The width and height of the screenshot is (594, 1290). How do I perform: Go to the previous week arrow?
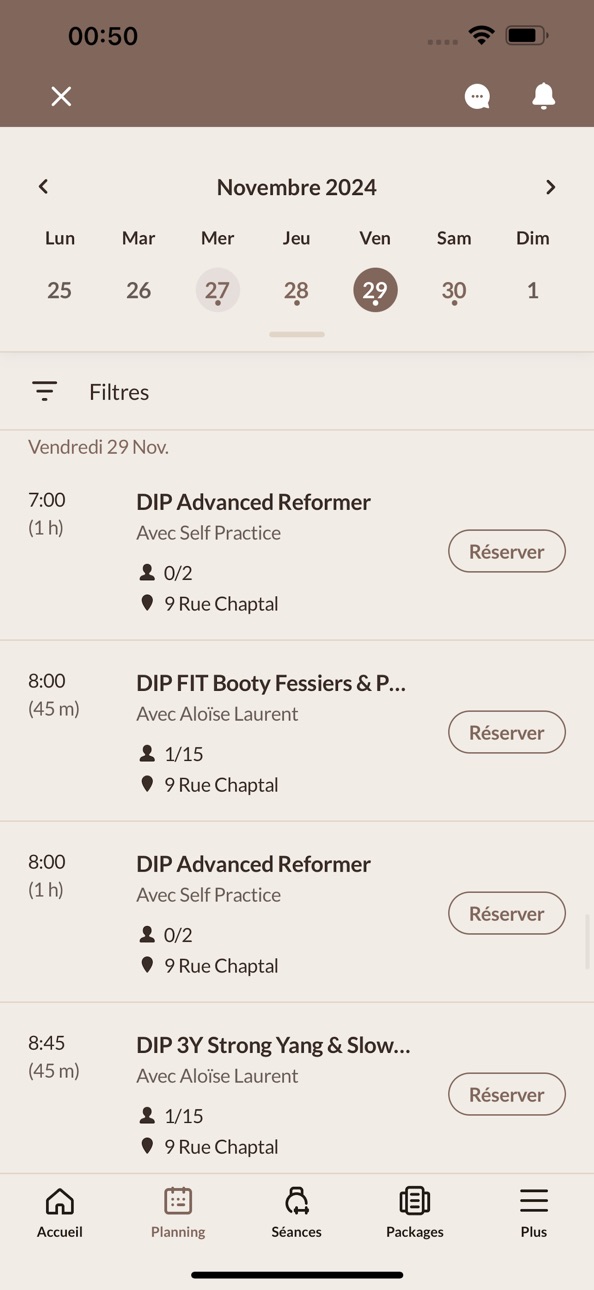(x=43, y=187)
